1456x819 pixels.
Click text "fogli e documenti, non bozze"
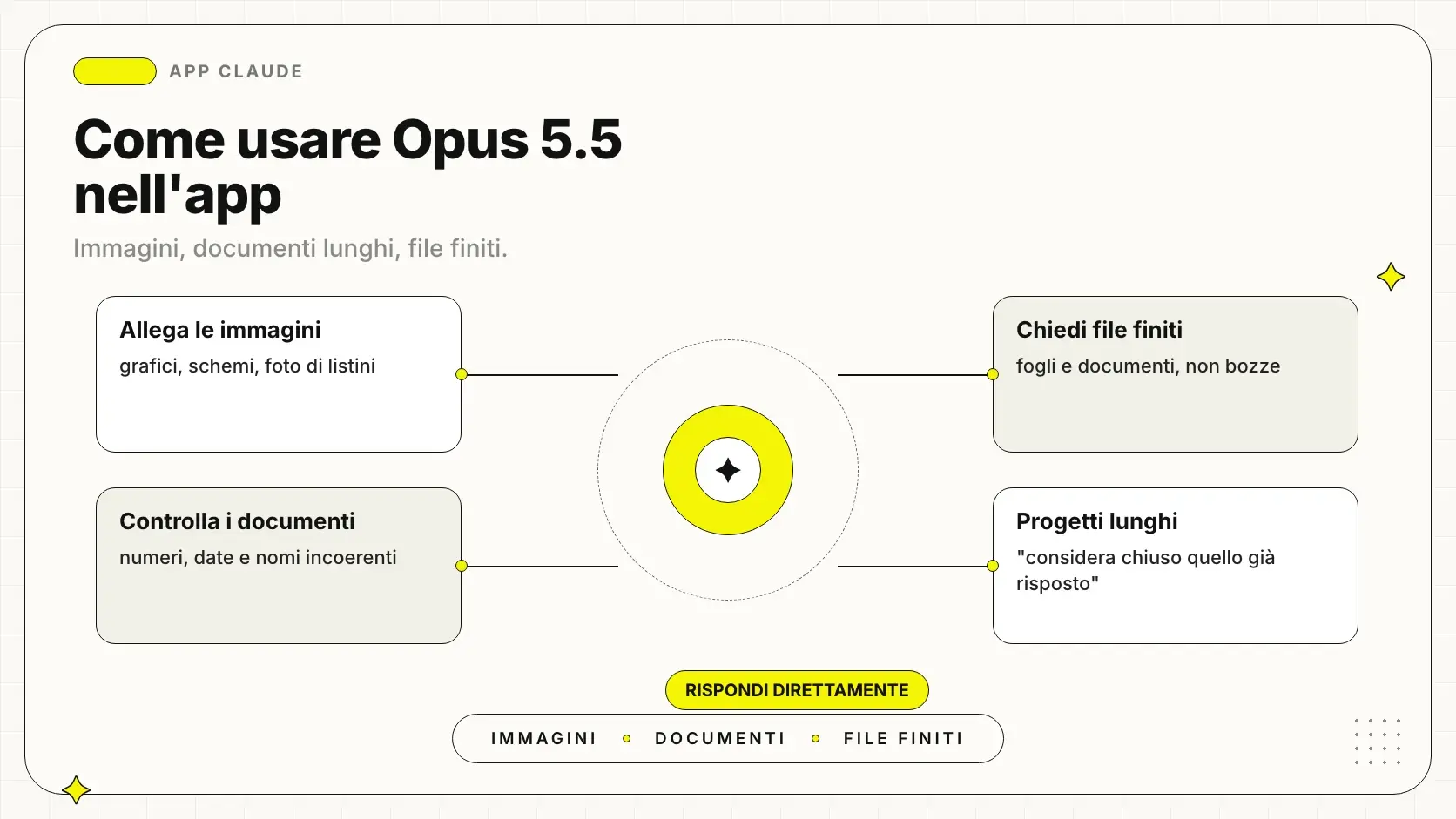pos(1148,366)
